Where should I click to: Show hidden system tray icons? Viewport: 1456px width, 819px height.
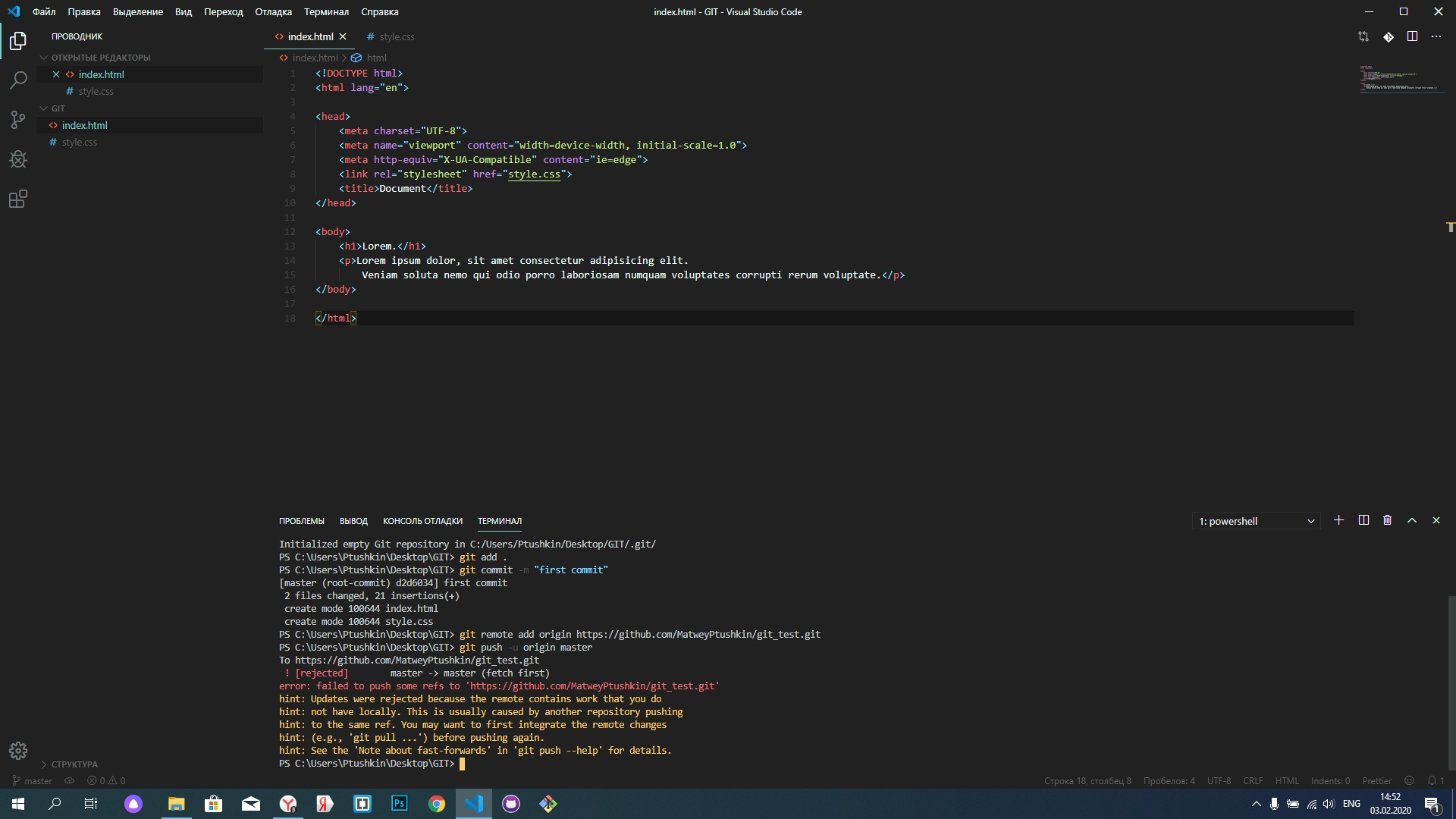(x=1257, y=804)
